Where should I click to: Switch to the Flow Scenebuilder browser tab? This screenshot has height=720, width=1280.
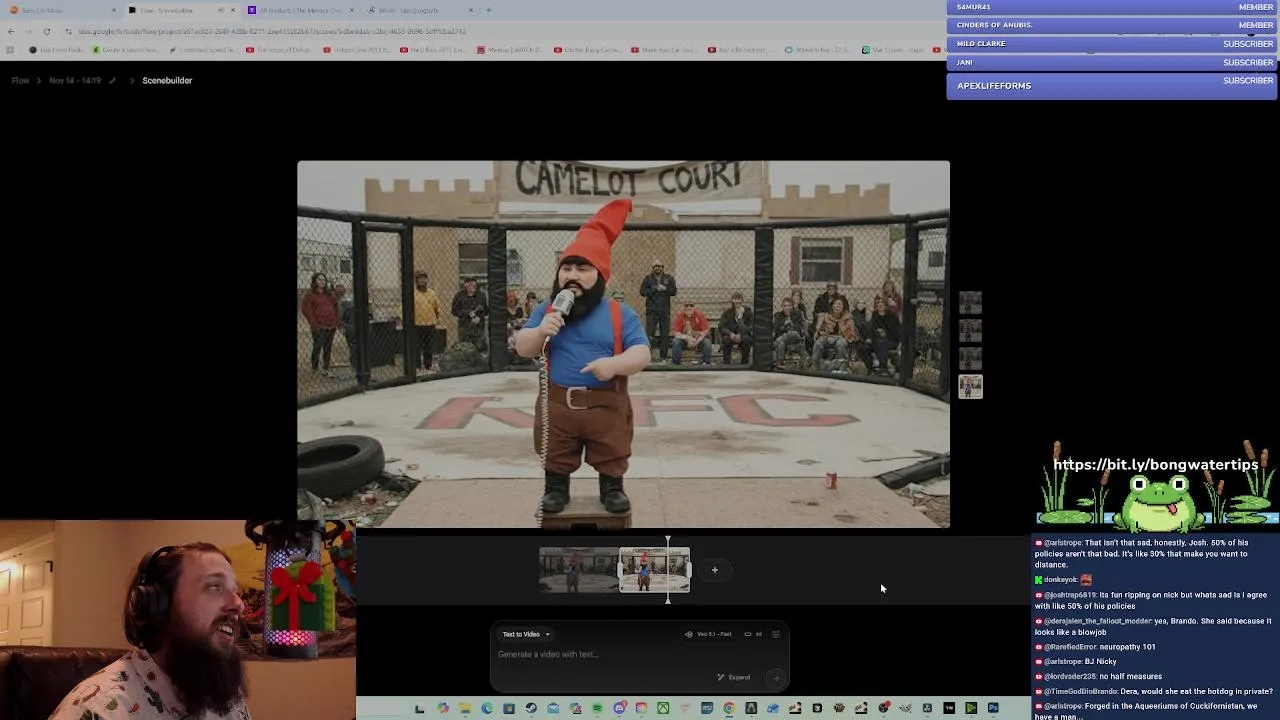pos(180,10)
